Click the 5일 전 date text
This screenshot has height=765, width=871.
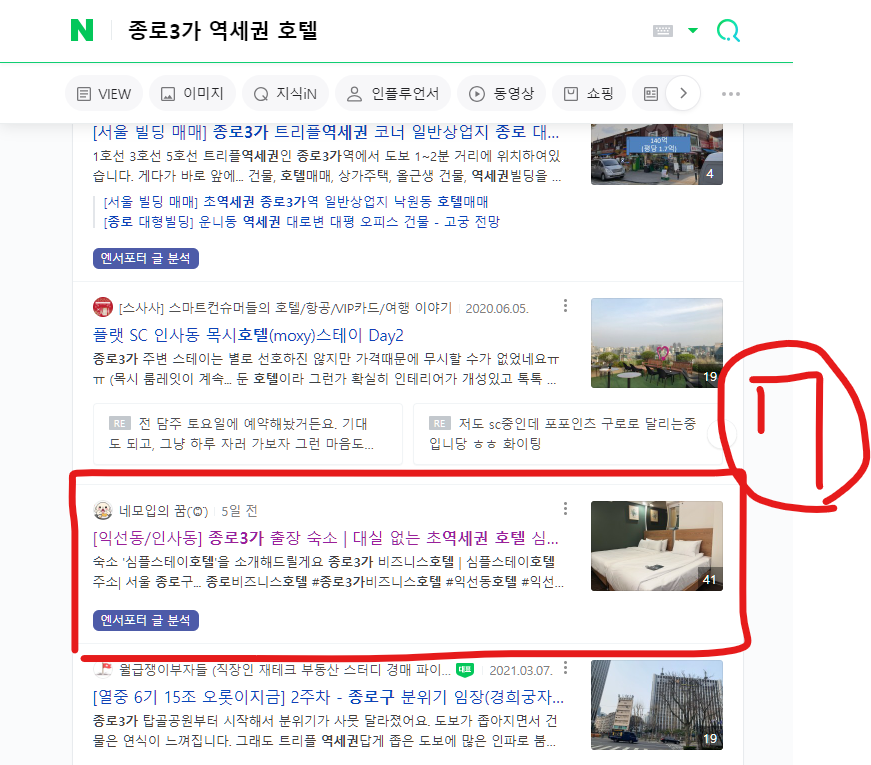click(239, 511)
